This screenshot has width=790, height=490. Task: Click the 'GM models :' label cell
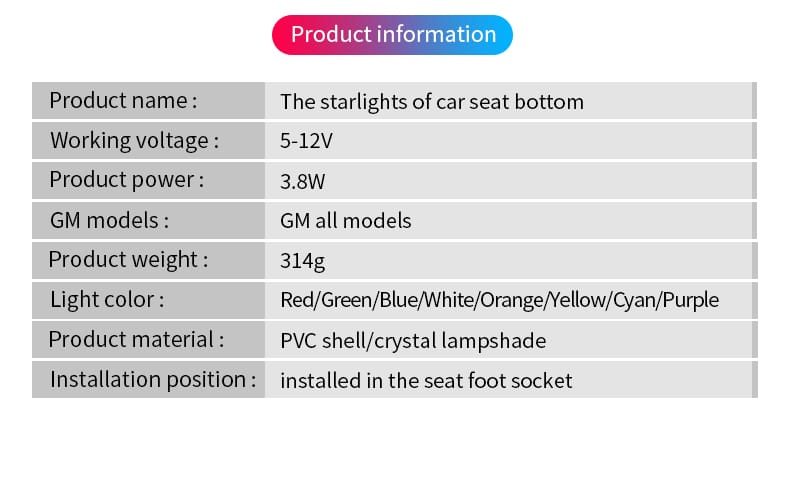[x=109, y=220]
